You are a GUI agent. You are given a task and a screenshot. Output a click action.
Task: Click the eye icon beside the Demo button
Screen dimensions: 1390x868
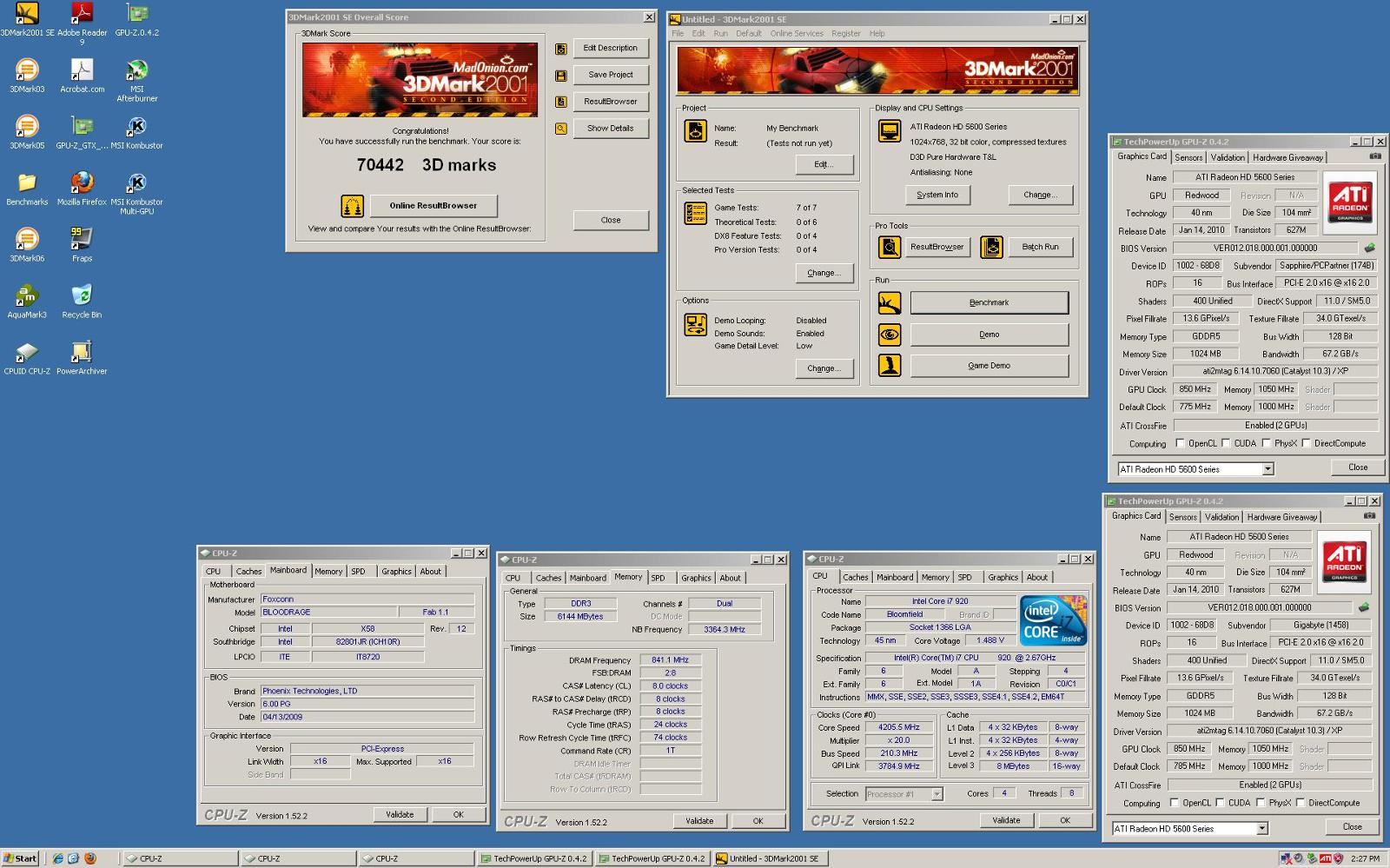point(890,335)
